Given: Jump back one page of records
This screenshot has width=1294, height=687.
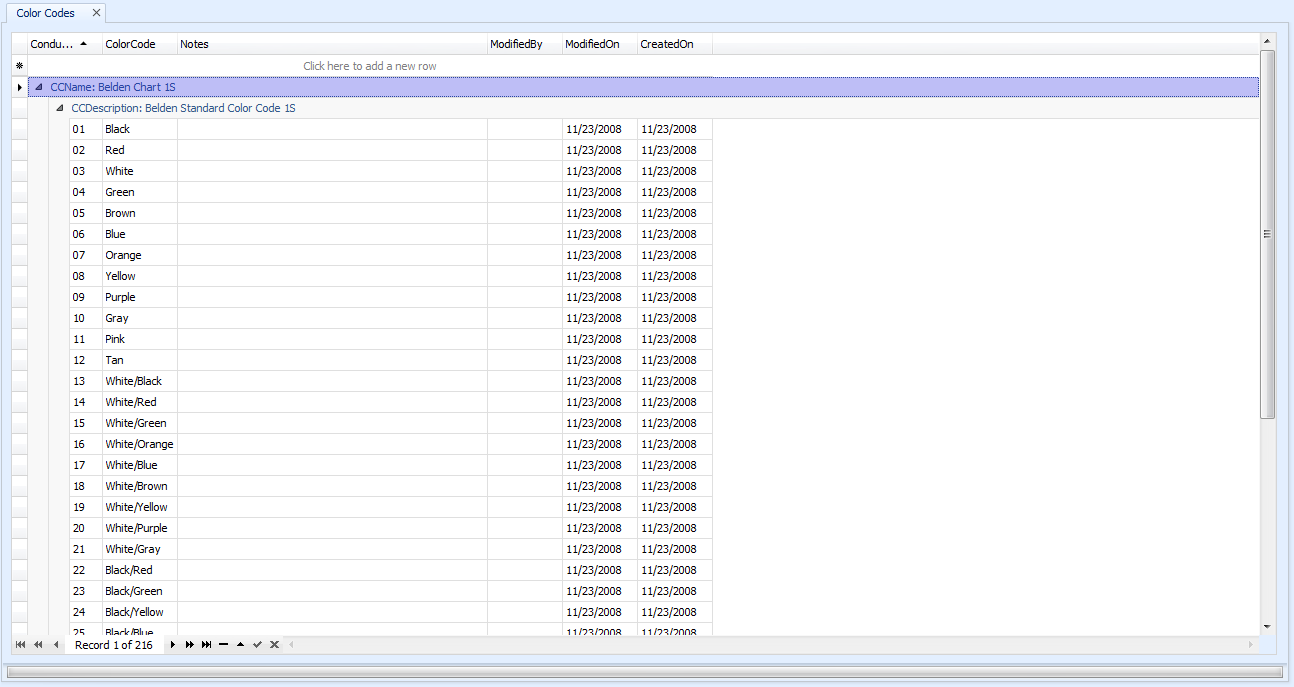Looking at the screenshot, I should point(38,645).
